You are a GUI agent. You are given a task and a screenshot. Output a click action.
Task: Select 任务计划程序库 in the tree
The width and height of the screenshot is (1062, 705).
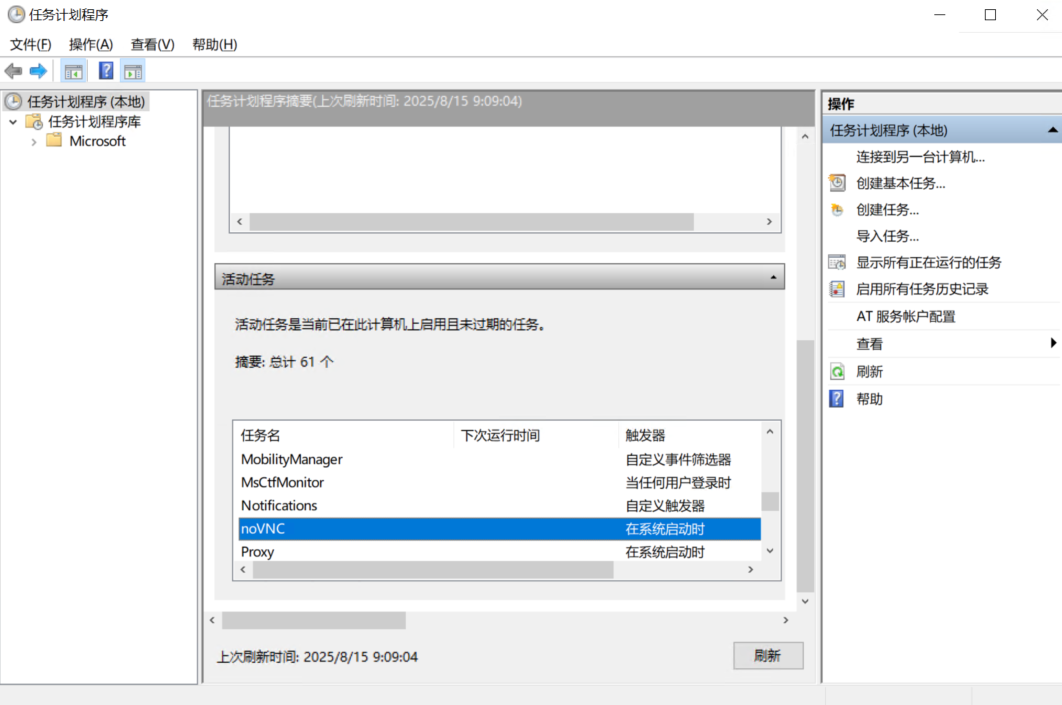click(x=94, y=122)
